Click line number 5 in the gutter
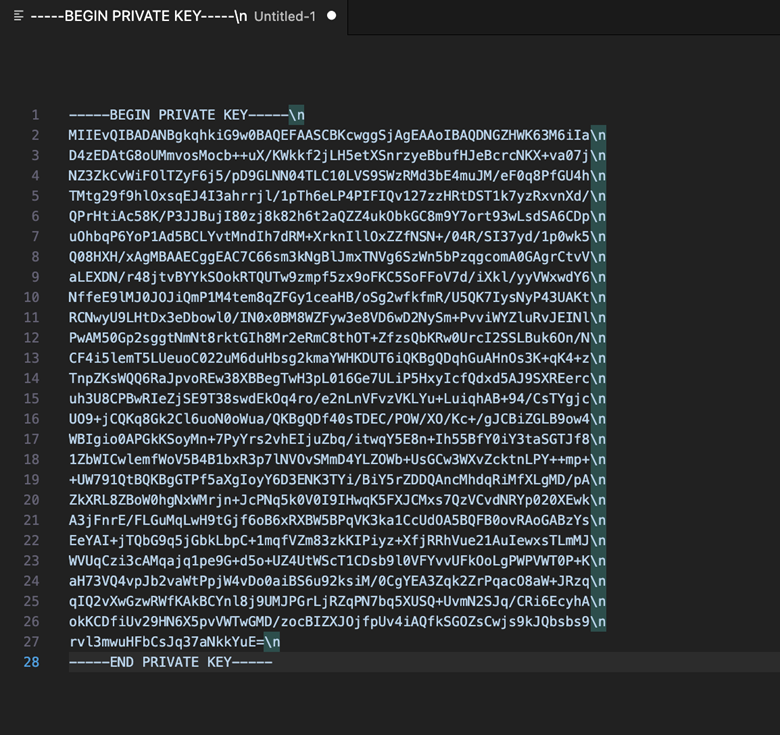Screen dimensions: 780x735 tap(35, 196)
